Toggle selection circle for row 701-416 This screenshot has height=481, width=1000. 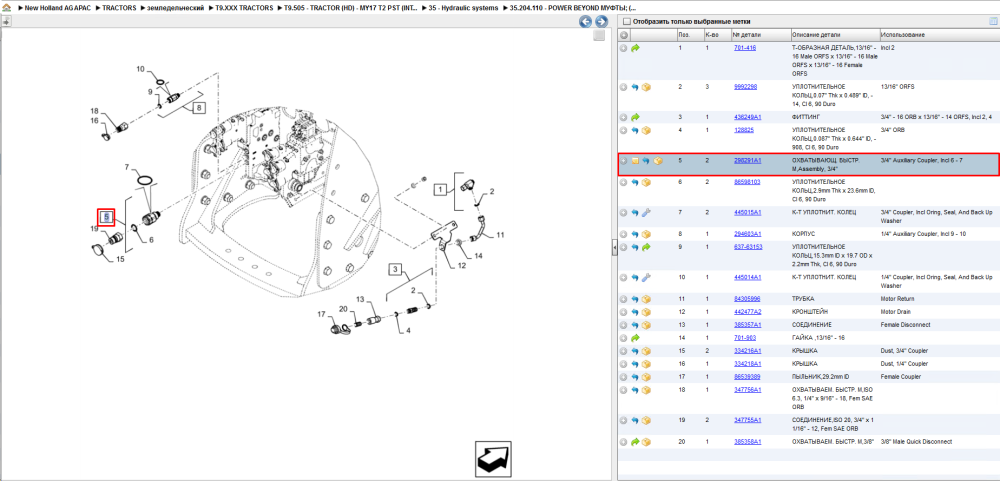624,48
